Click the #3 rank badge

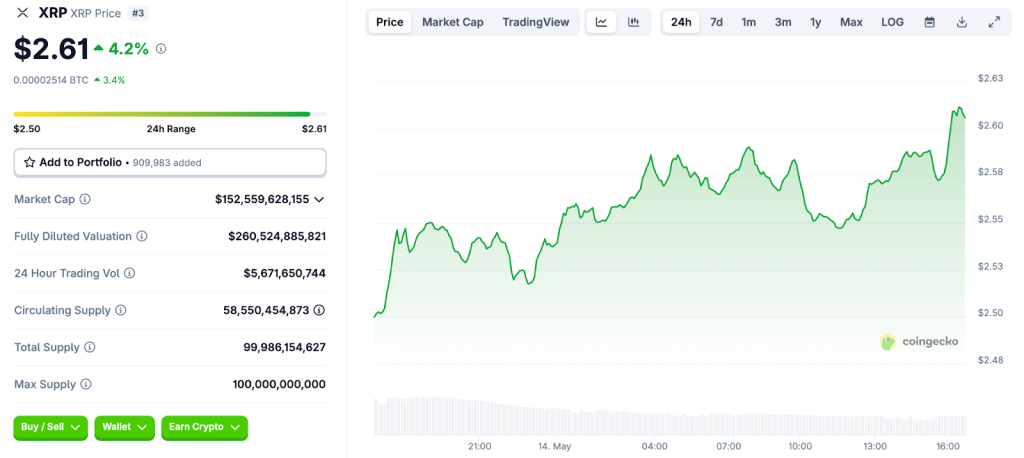click(x=138, y=13)
